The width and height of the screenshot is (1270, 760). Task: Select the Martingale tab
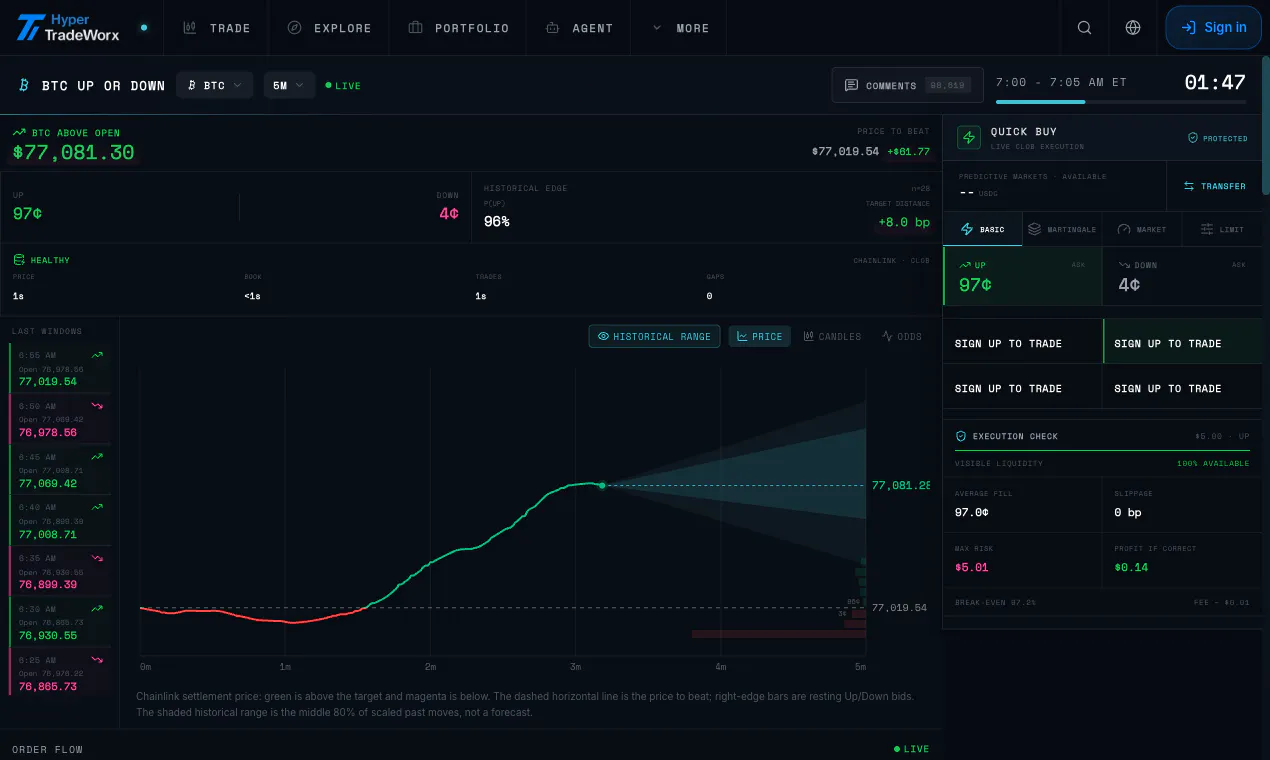[1062, 229]
